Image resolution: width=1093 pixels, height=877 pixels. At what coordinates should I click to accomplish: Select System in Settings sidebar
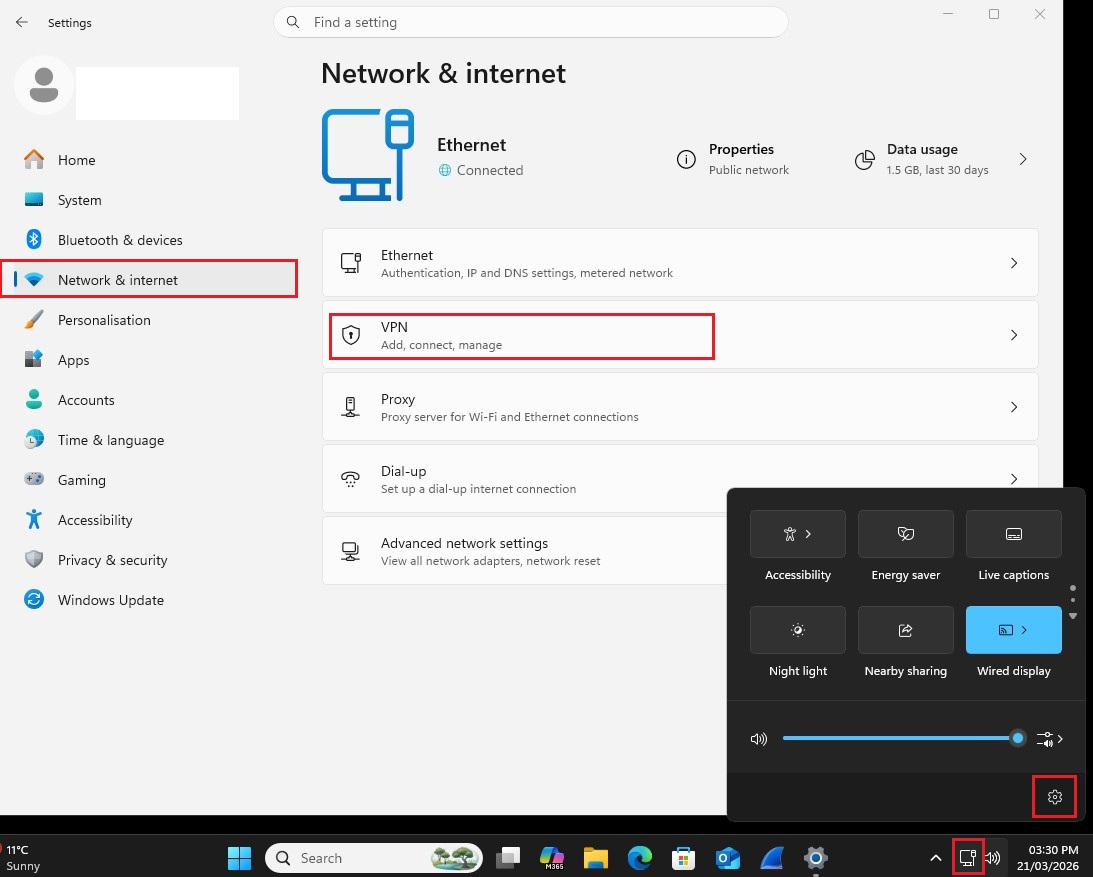click(x=149, y=200)
